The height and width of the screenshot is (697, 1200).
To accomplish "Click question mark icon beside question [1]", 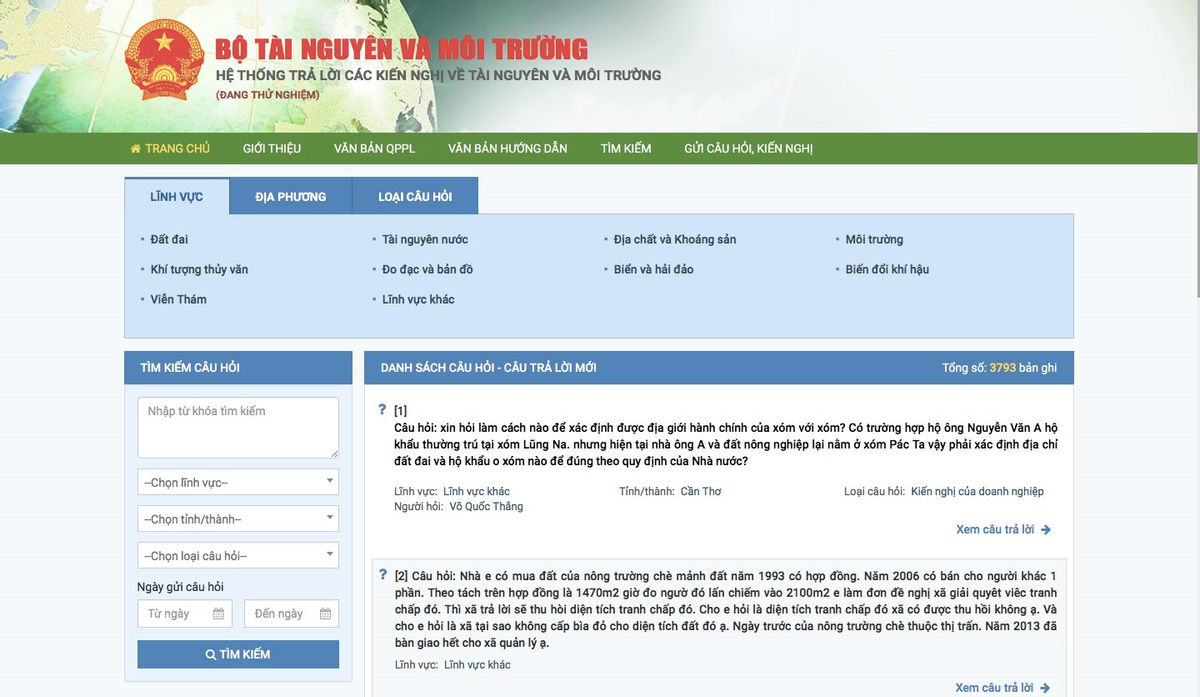I will pos(382,410).
